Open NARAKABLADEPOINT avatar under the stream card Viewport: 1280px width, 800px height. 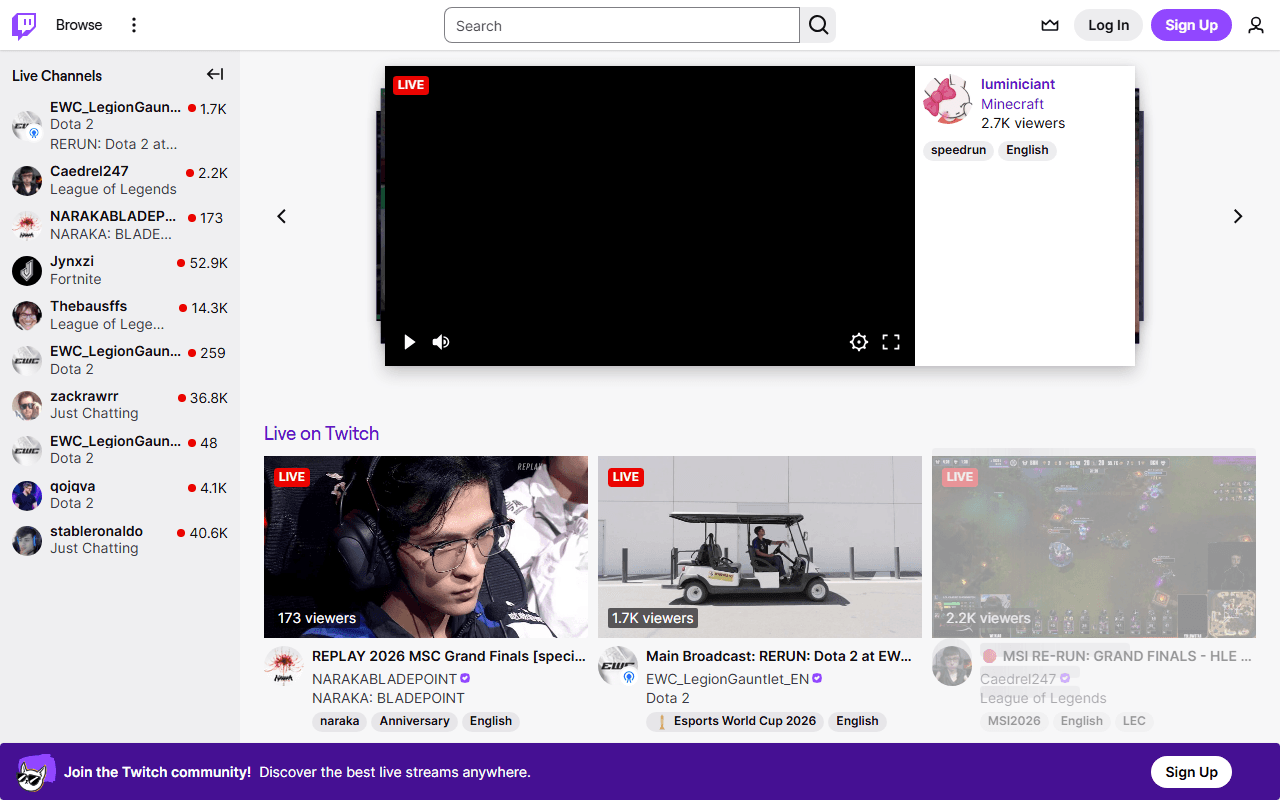click(x=284, y=666)
